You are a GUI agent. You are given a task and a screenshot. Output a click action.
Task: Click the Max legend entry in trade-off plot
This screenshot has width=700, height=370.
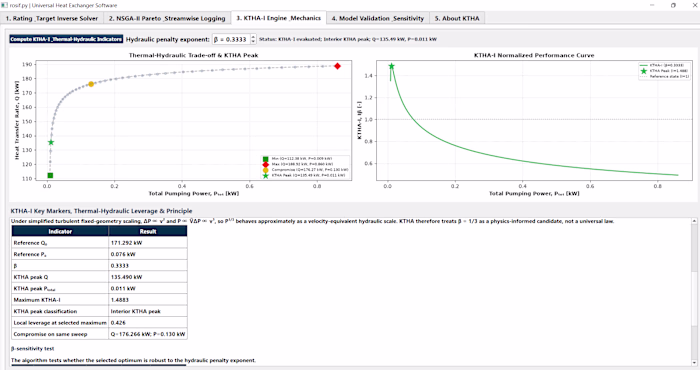[297, 164]
